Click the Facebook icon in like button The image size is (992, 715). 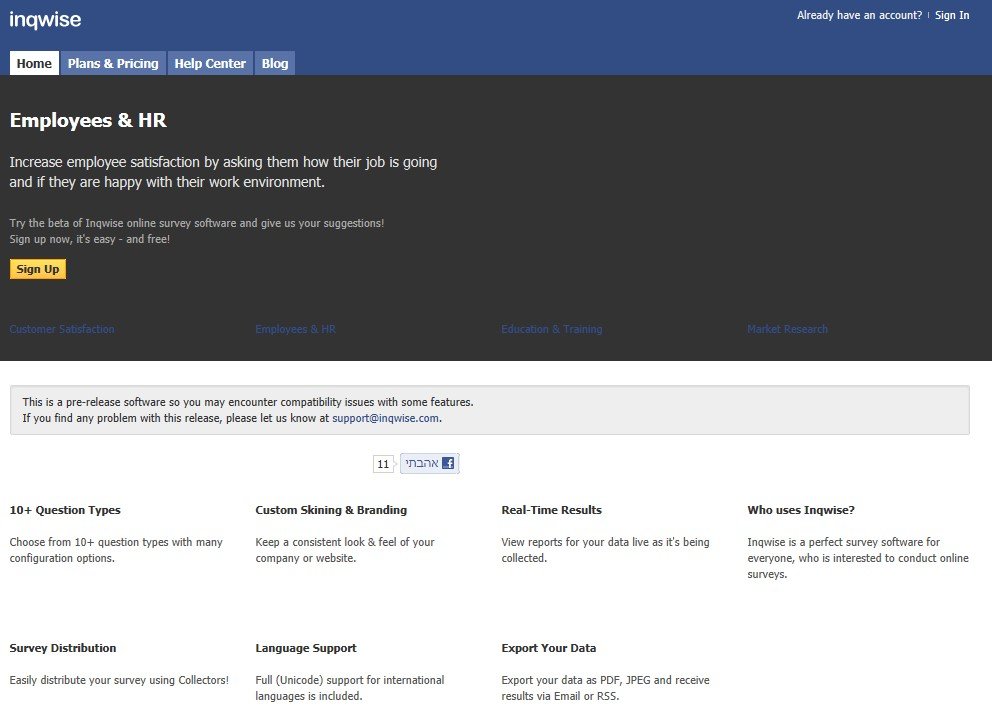[x=448, y=463]
